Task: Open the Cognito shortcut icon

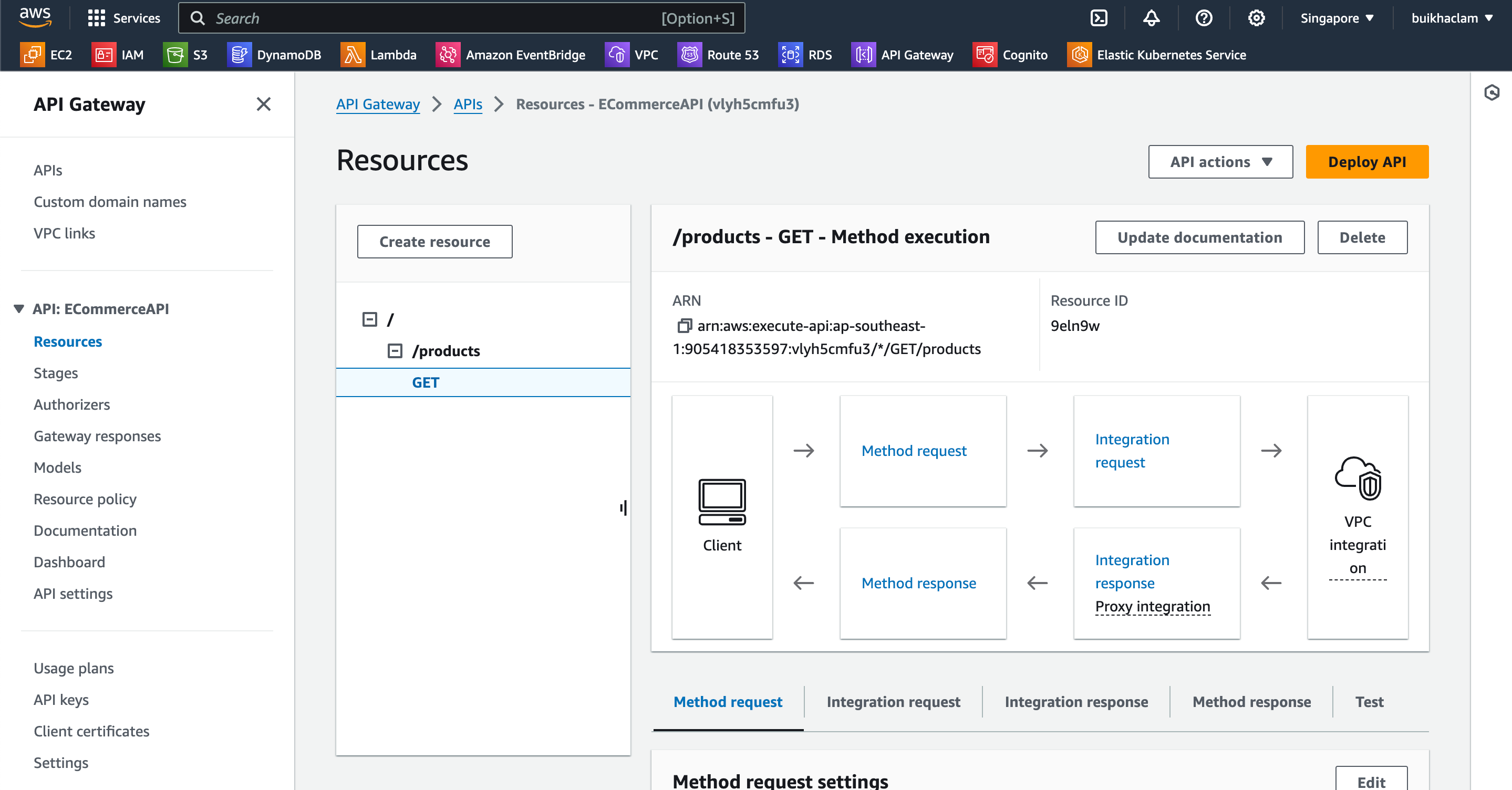Action: (x=985, y=55)
